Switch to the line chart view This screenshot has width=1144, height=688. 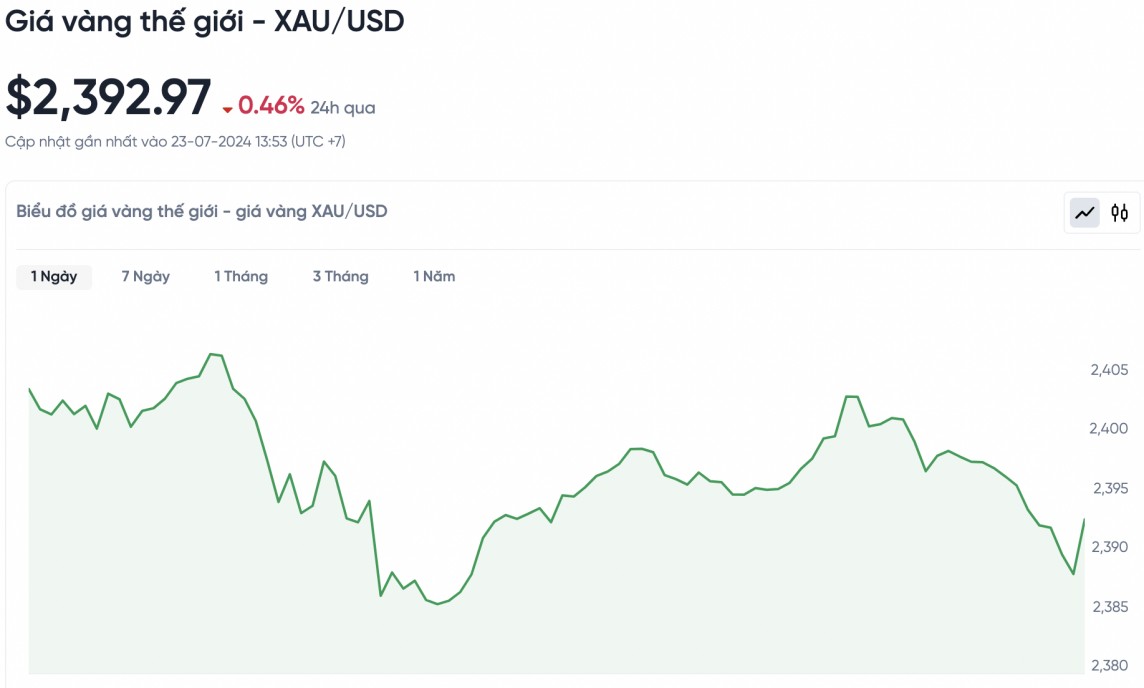point(1085,212)
